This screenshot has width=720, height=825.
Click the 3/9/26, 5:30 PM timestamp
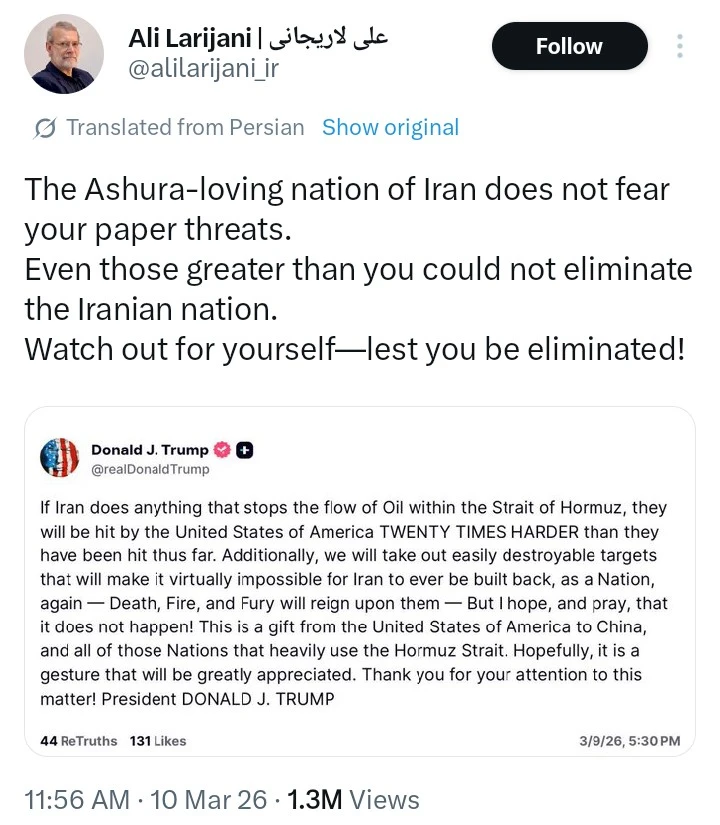[x=629, y=741]
